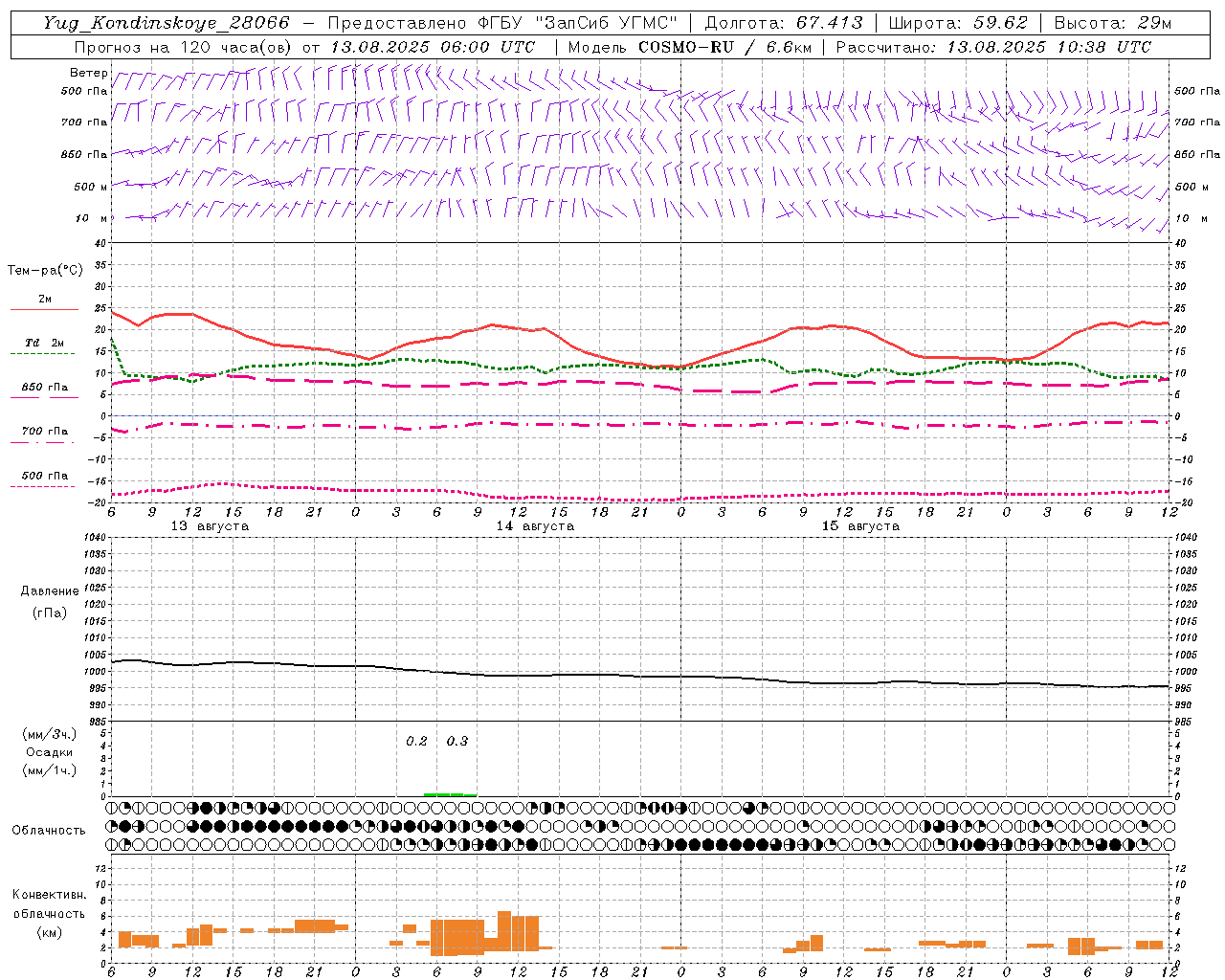Click the 13 августа date label

[210, 526]
